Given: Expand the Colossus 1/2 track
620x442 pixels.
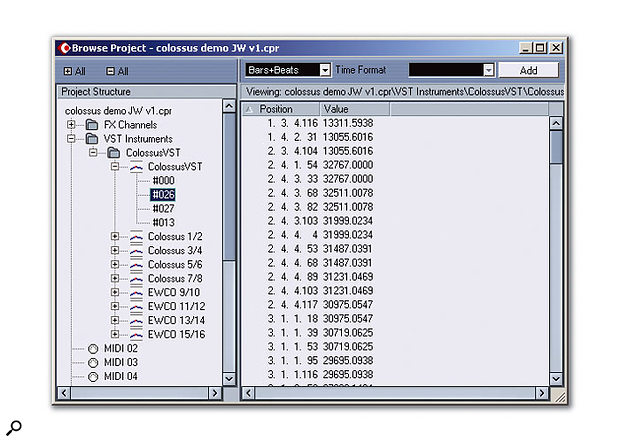Looking at the screenshot, I should coord(115,236).
